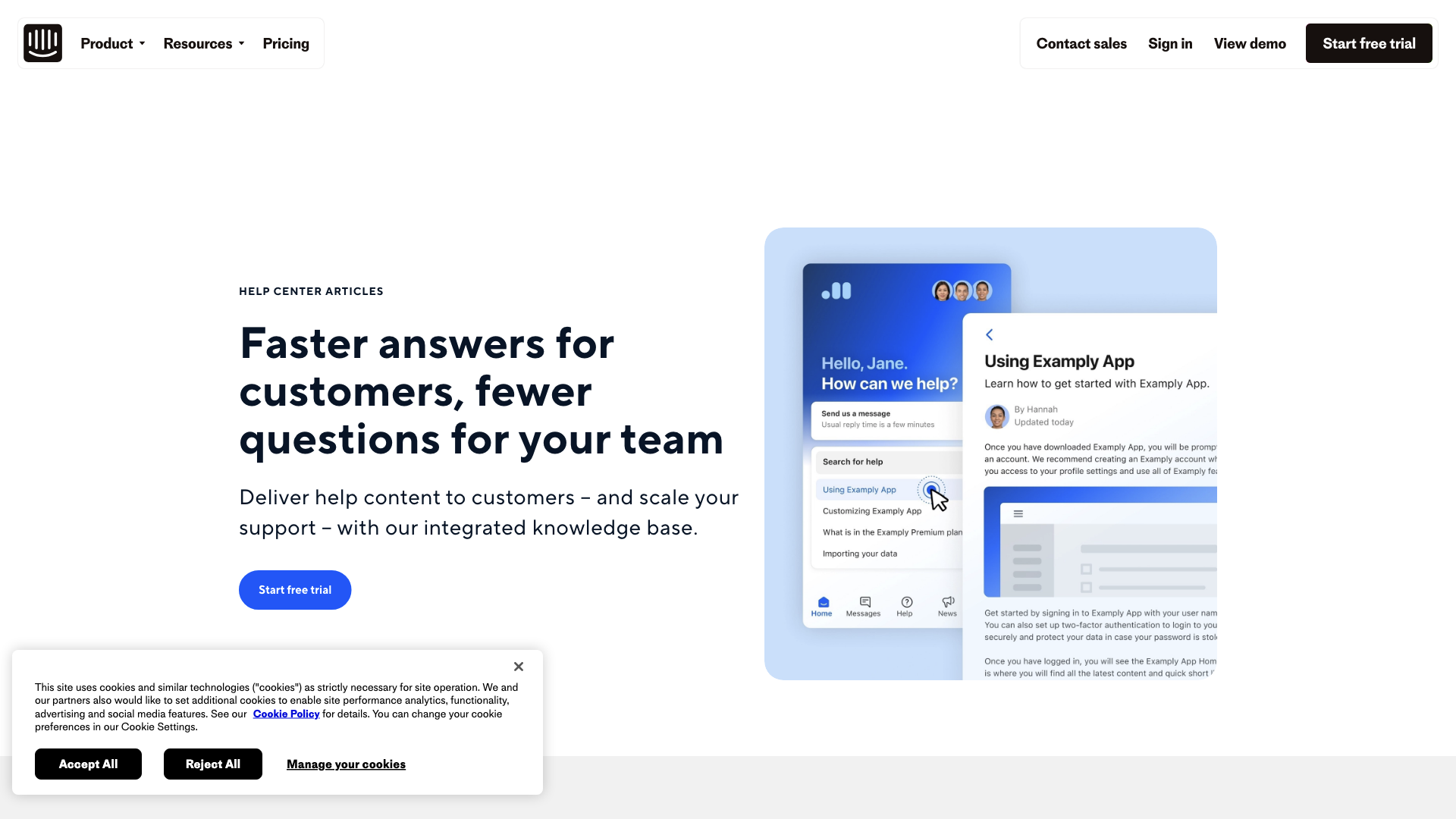The height and width of the screenshot is (819, 1456).
Task: Click the Cookie Policy link in banner
Action: click(x=286, y=714)
